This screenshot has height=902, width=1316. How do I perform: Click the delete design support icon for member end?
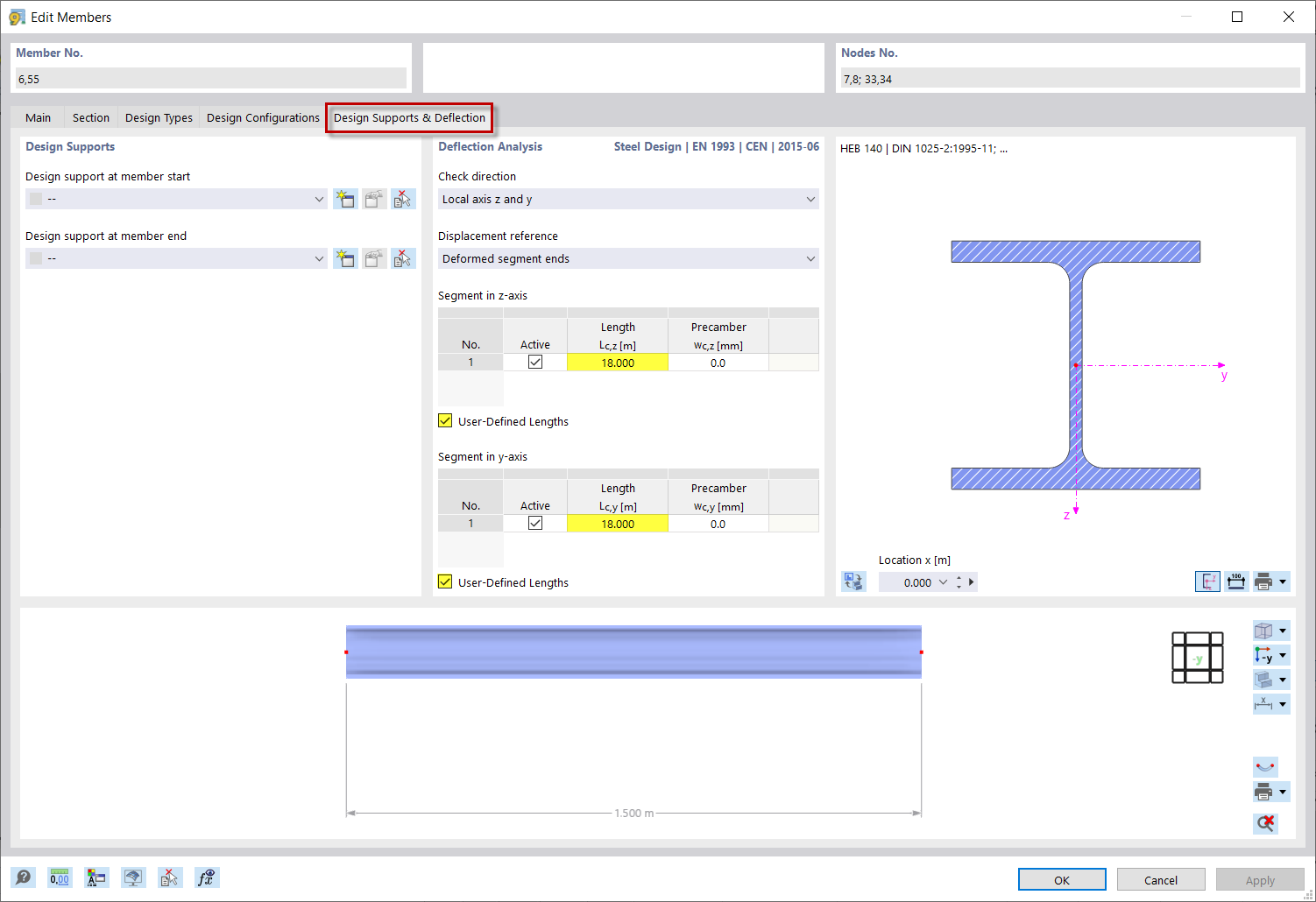click(403, 257)
